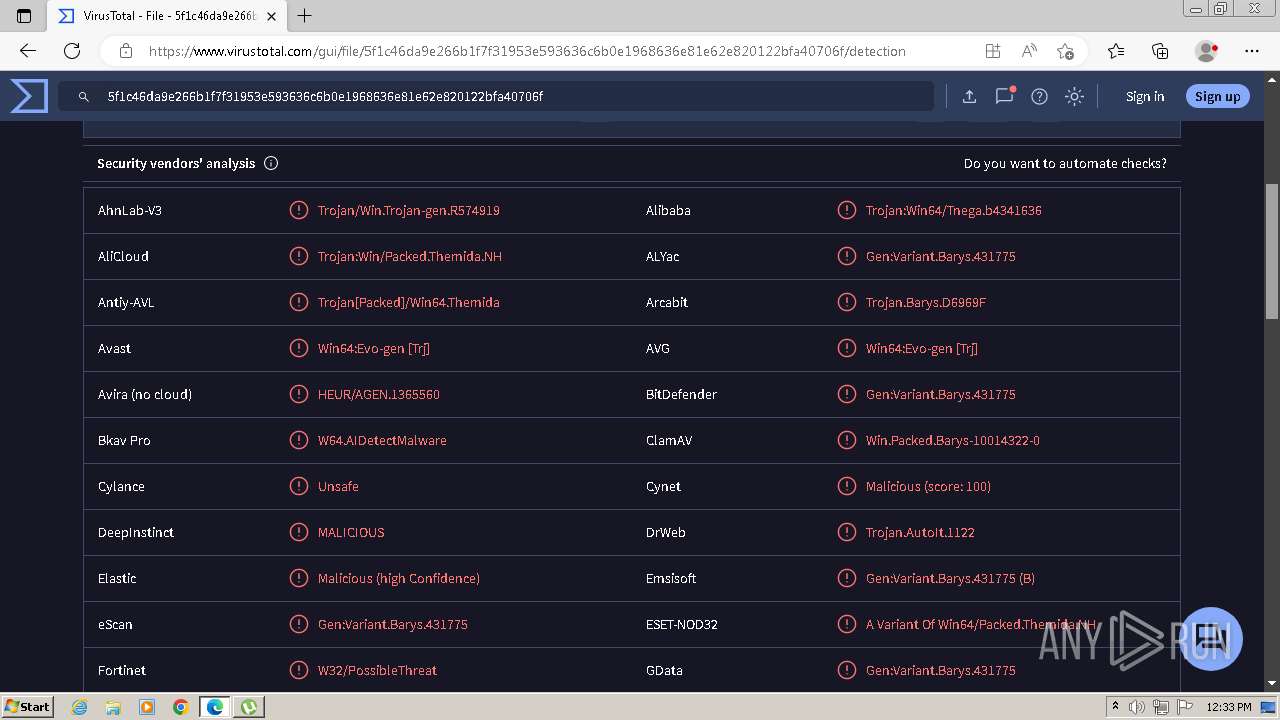Select Trojan/Win.Trojan-gen.R574919 result text
This screenshot has width=1280, height=720.
pos(409,210)
